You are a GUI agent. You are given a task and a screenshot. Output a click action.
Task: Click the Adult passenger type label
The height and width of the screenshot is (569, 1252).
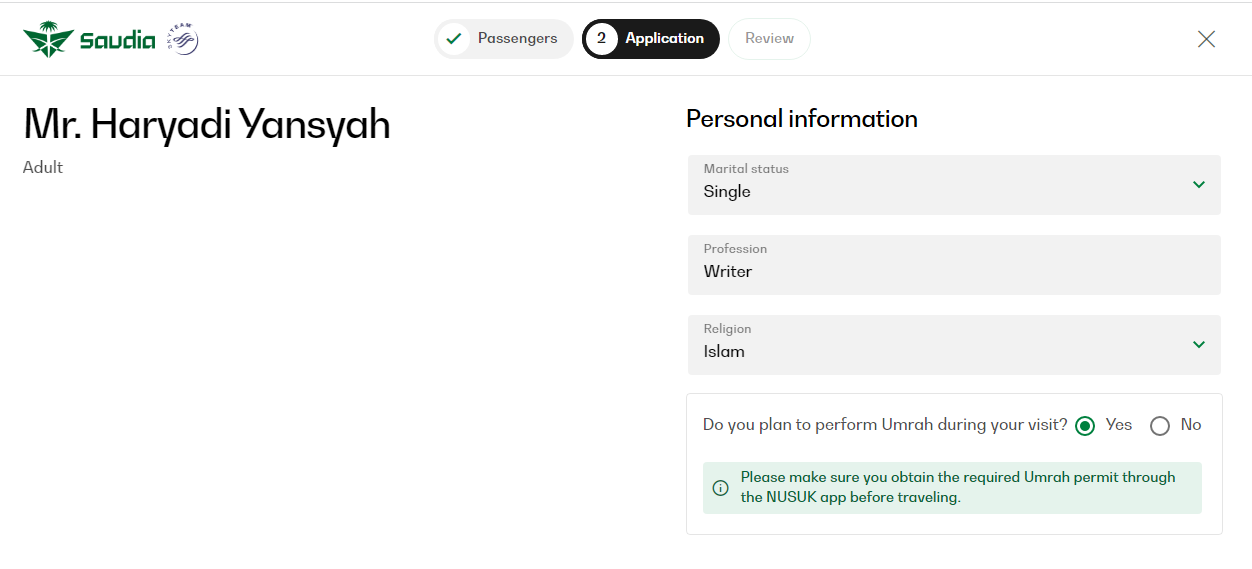click(x=43, y=168)
